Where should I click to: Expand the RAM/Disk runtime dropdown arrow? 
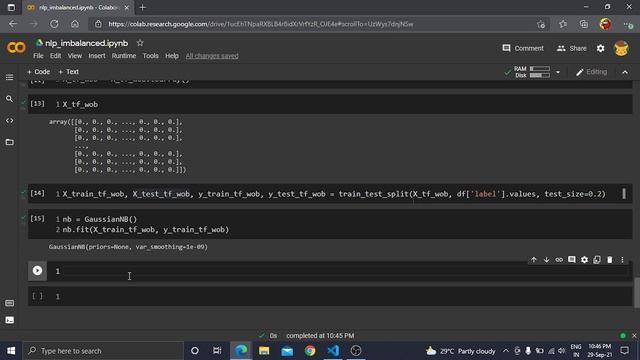558,72
